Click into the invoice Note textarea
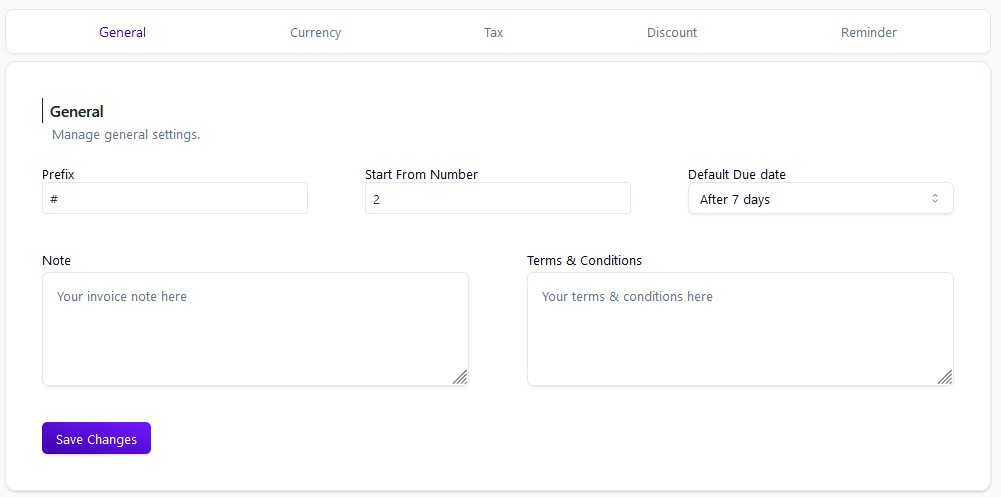 (x=255, y=329)
